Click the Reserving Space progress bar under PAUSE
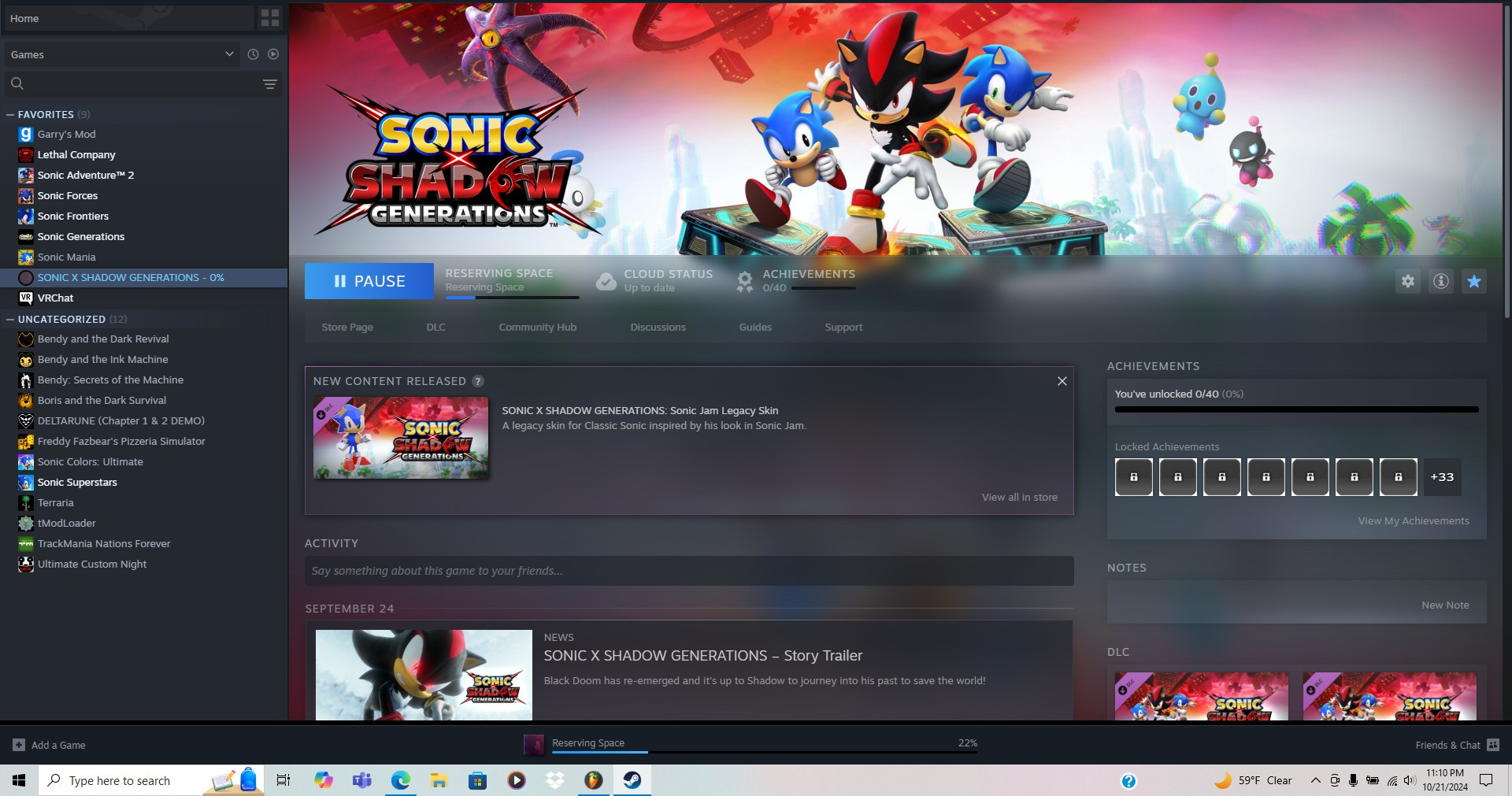The image size is (1512, 796). coord(512,298)
